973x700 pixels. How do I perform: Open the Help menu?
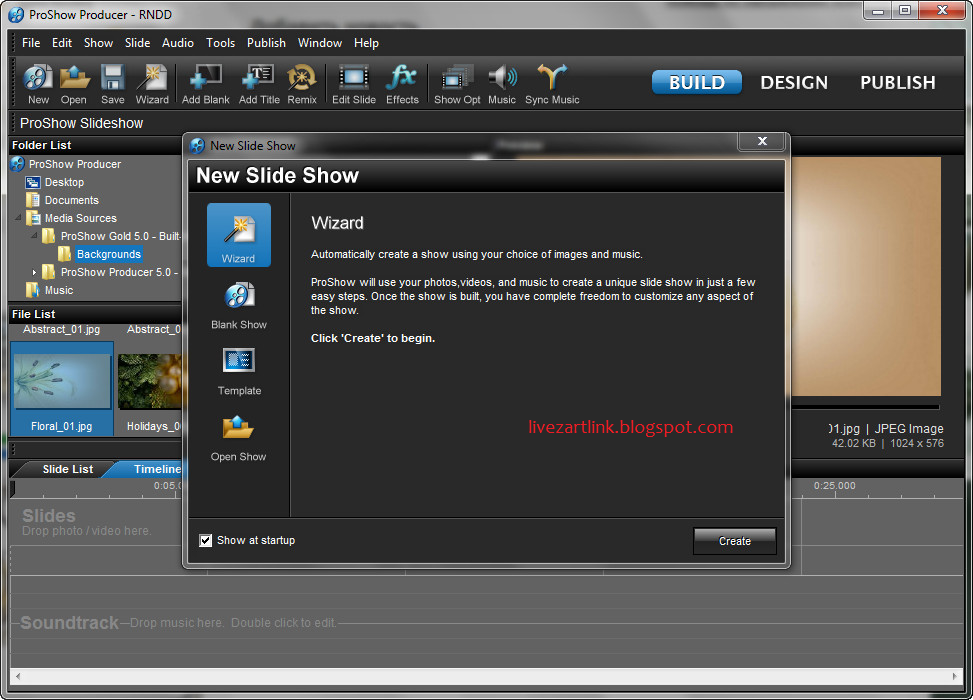pos(366,43)
